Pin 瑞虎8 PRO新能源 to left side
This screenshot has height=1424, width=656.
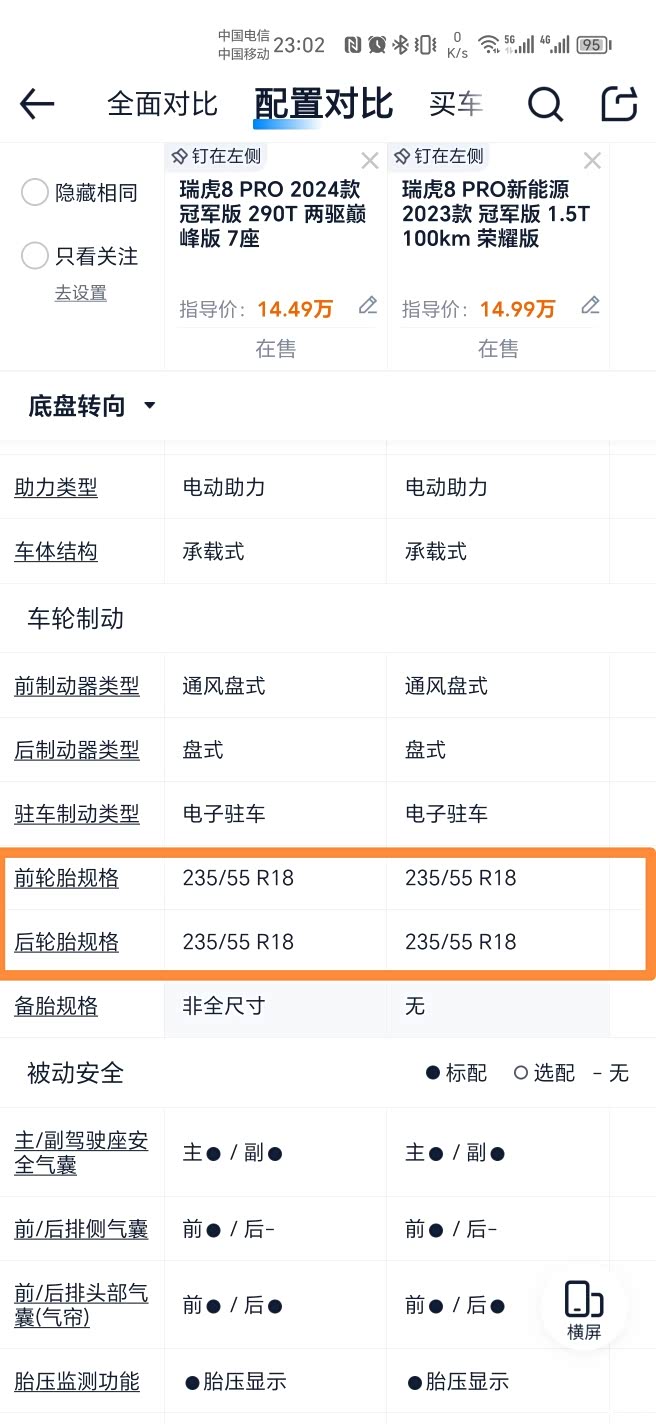[x=438, y=157]
